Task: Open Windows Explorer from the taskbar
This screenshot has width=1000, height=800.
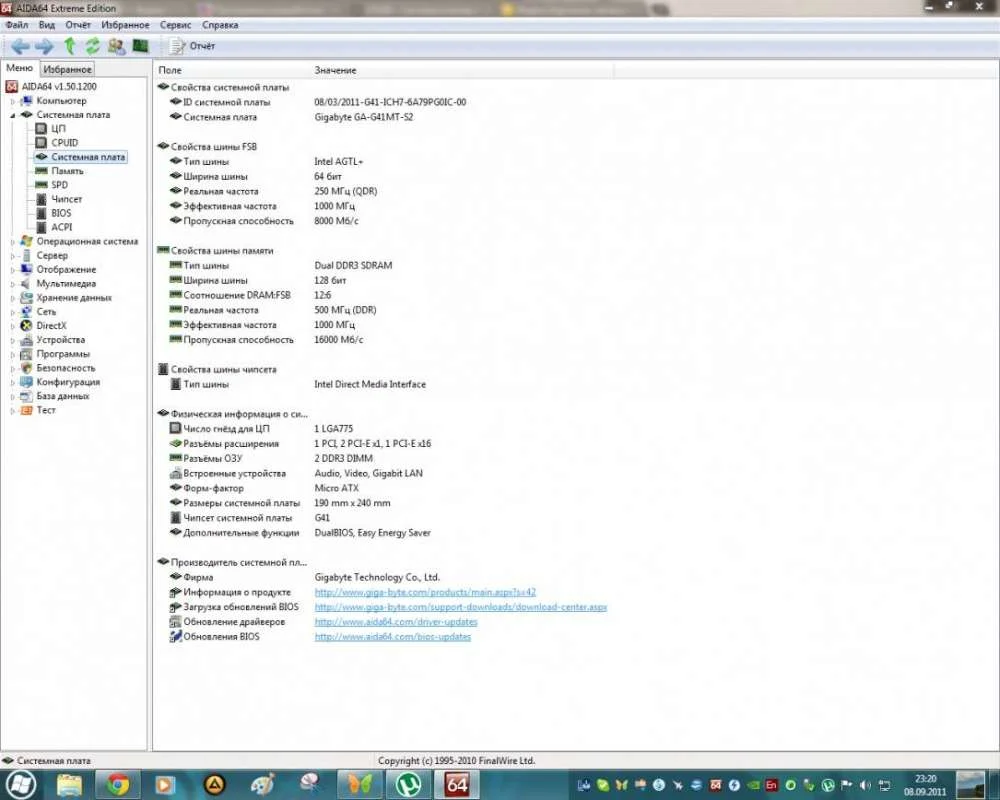Action: 69,784
